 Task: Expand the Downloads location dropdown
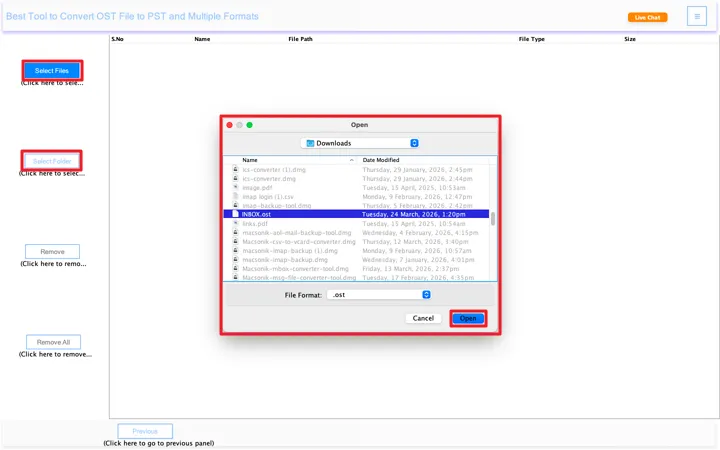(414, 143)
